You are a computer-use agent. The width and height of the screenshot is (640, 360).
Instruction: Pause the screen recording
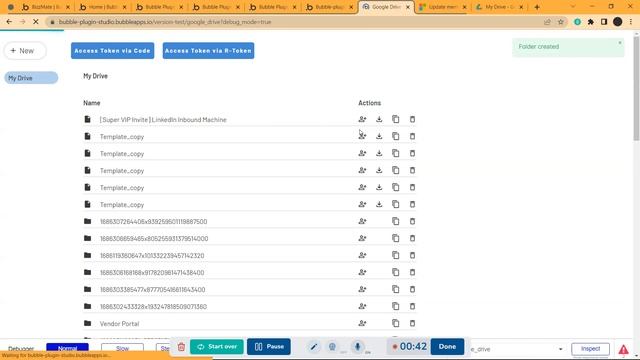[x=269, y=347]
